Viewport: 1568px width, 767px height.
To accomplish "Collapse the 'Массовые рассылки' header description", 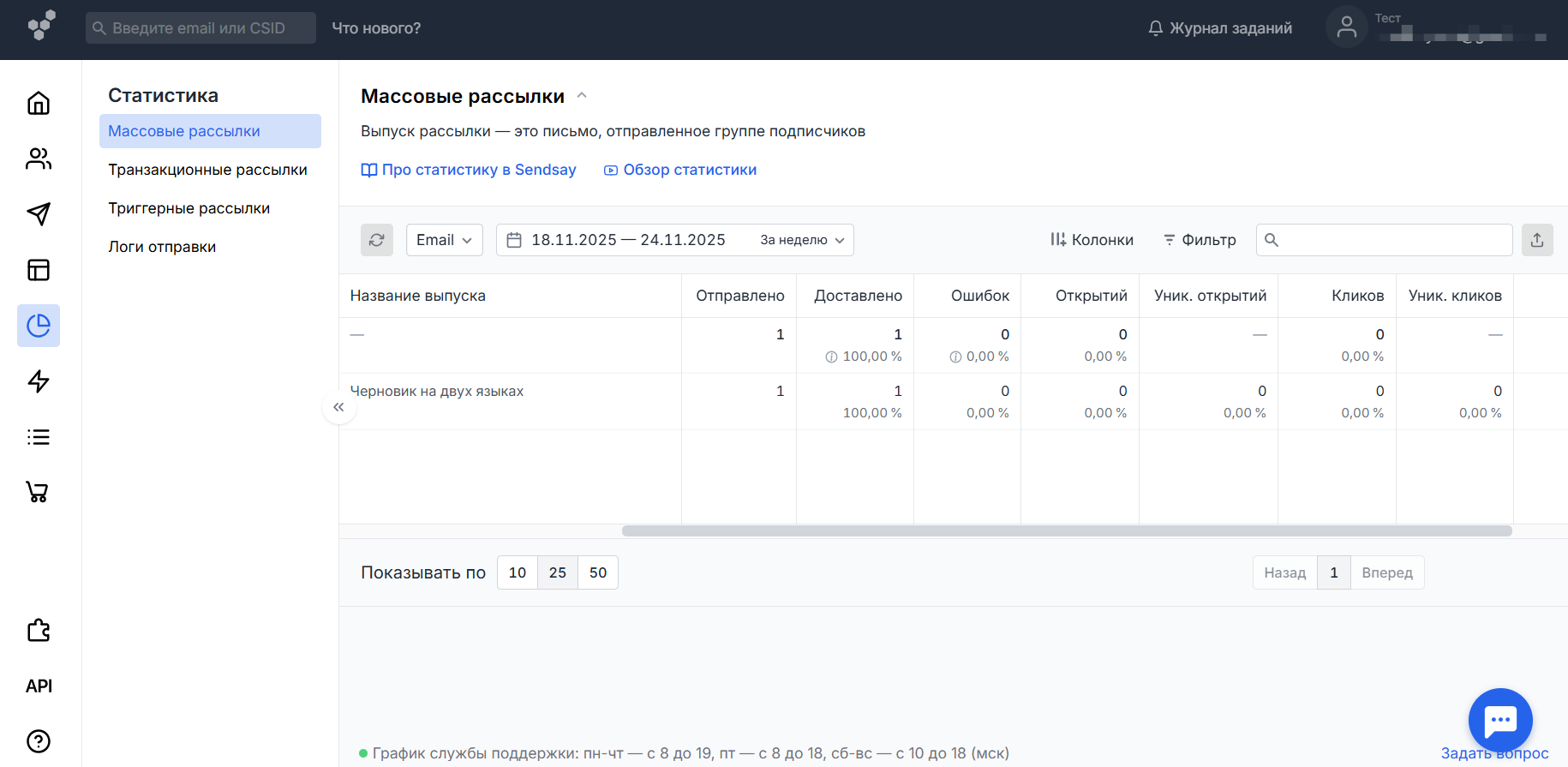I will point(583,96).
